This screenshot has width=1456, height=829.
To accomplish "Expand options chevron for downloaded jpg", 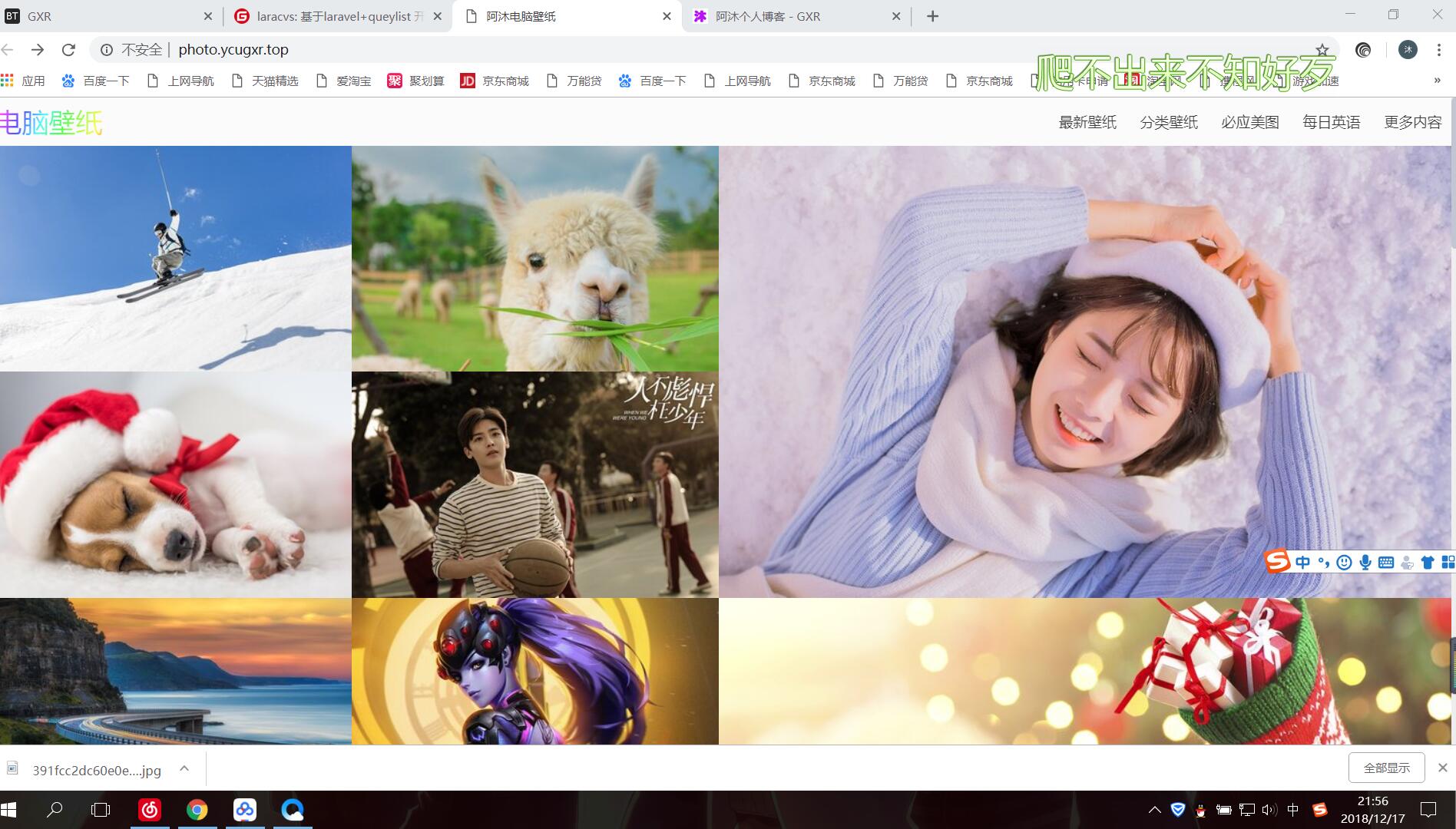I will coord(184,768).
